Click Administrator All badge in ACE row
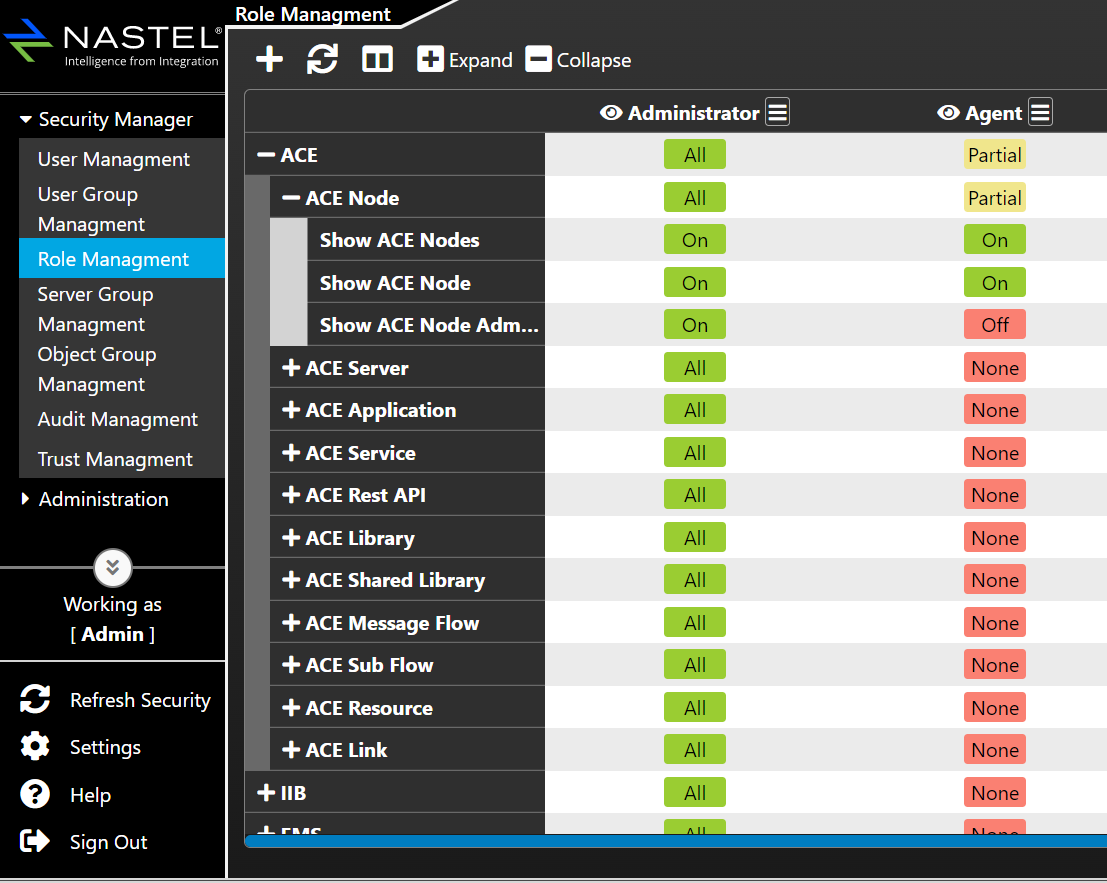 695,155
